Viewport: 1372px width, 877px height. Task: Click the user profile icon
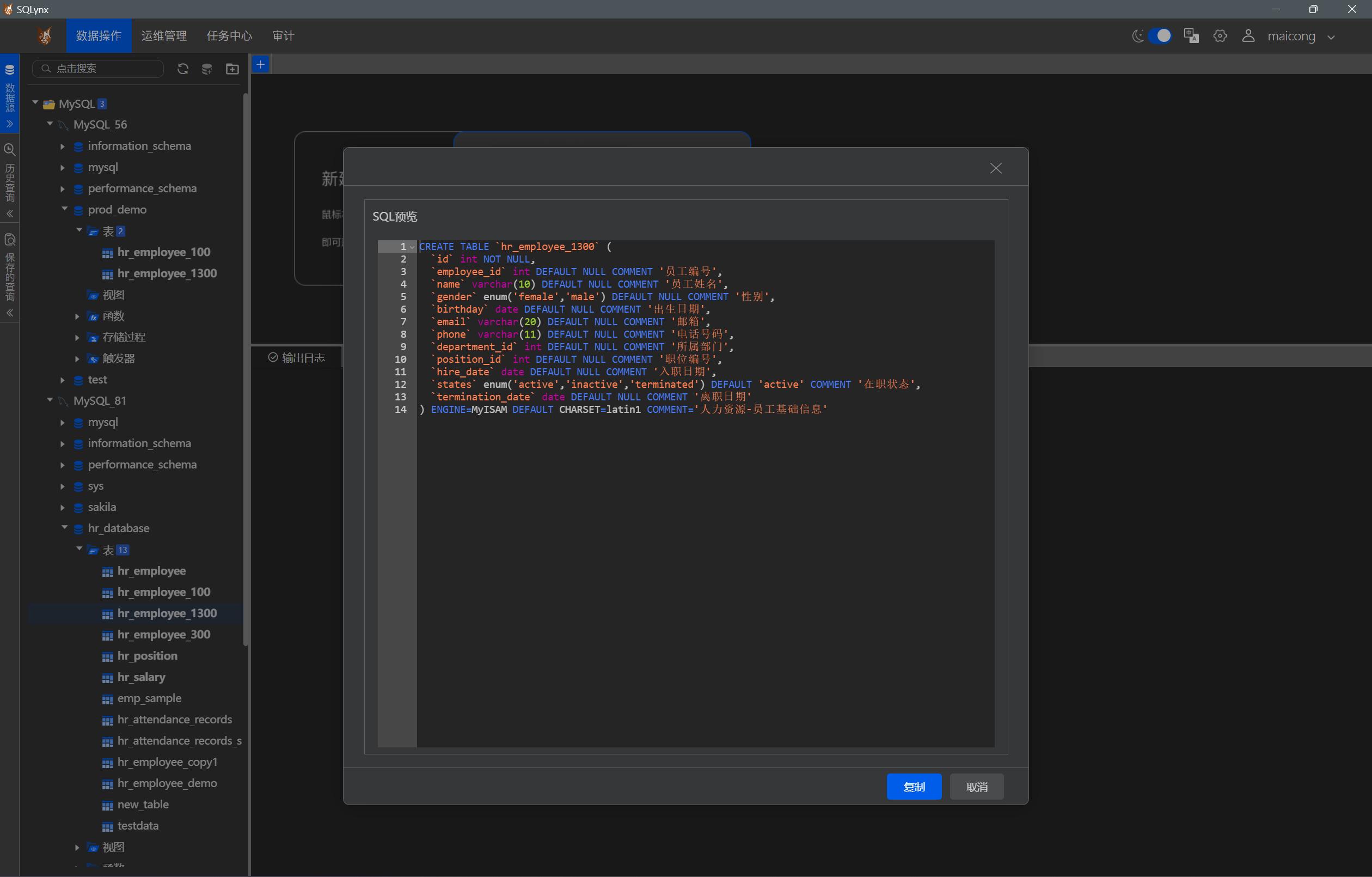tap(1248, 36)
